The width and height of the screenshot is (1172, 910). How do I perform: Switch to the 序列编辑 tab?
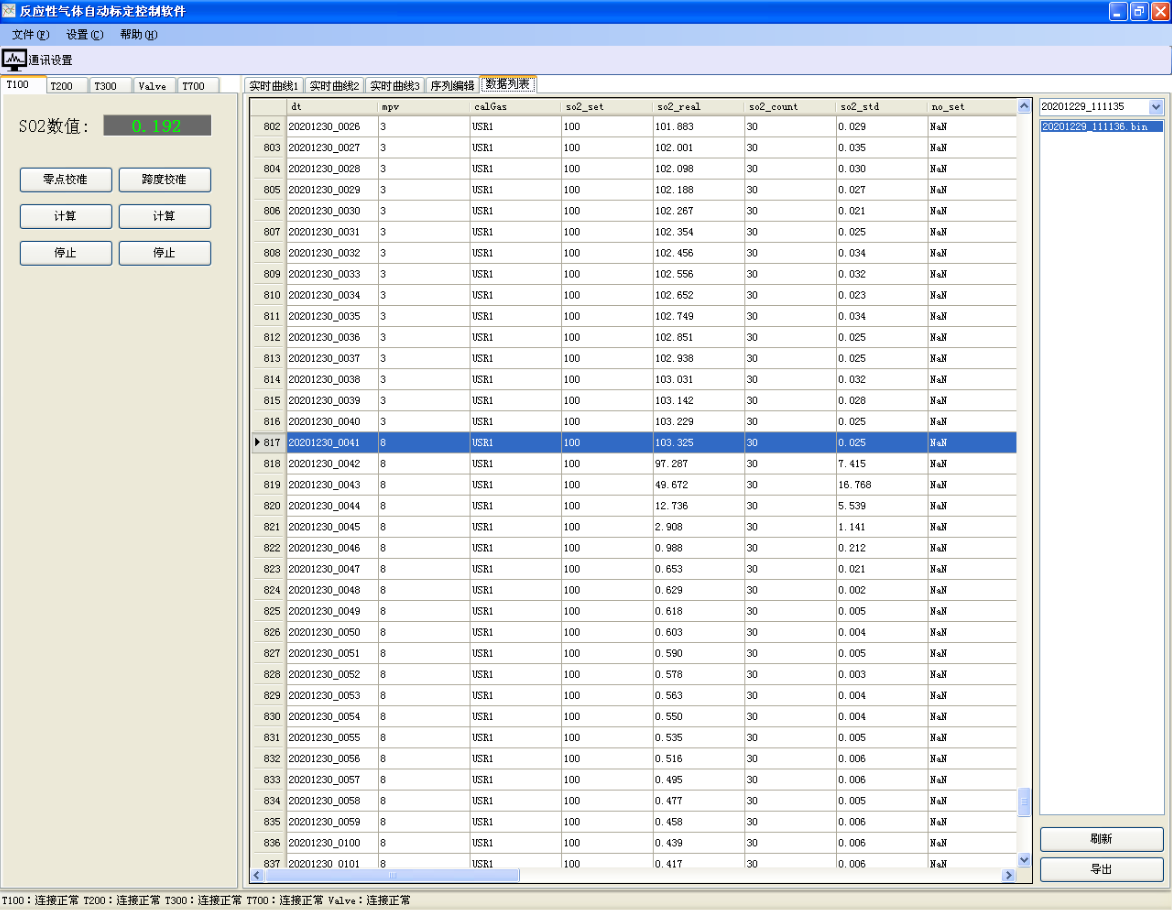coord(452,86)
